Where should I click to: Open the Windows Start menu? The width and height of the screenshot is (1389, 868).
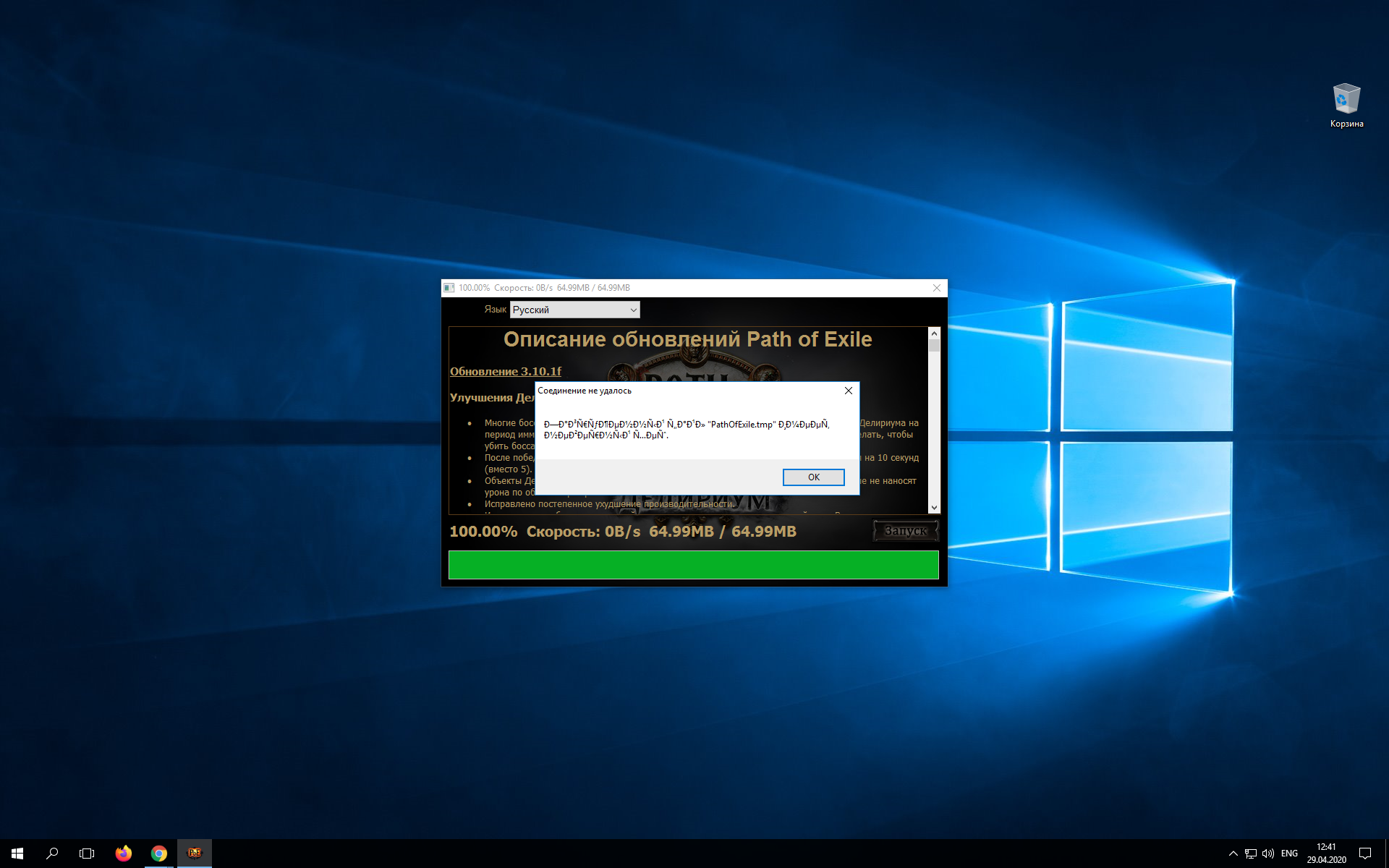17,854
